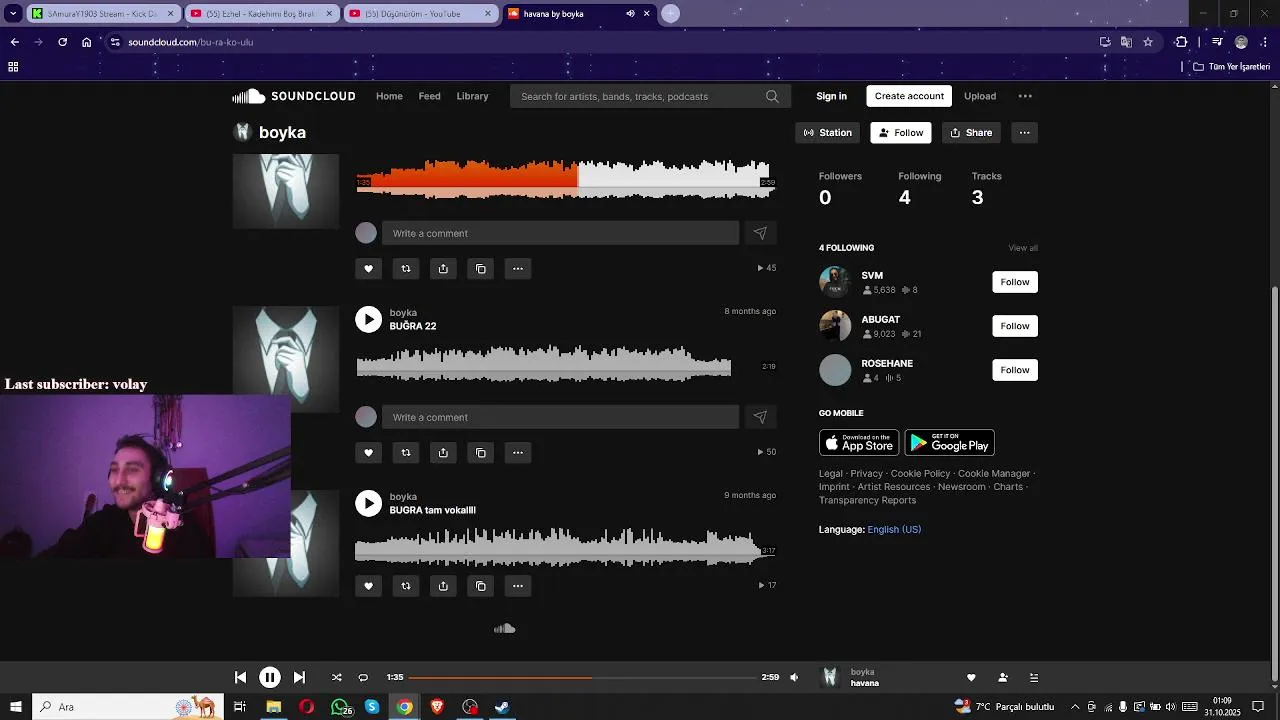Open WhatsApp from the taskbar

340,707
